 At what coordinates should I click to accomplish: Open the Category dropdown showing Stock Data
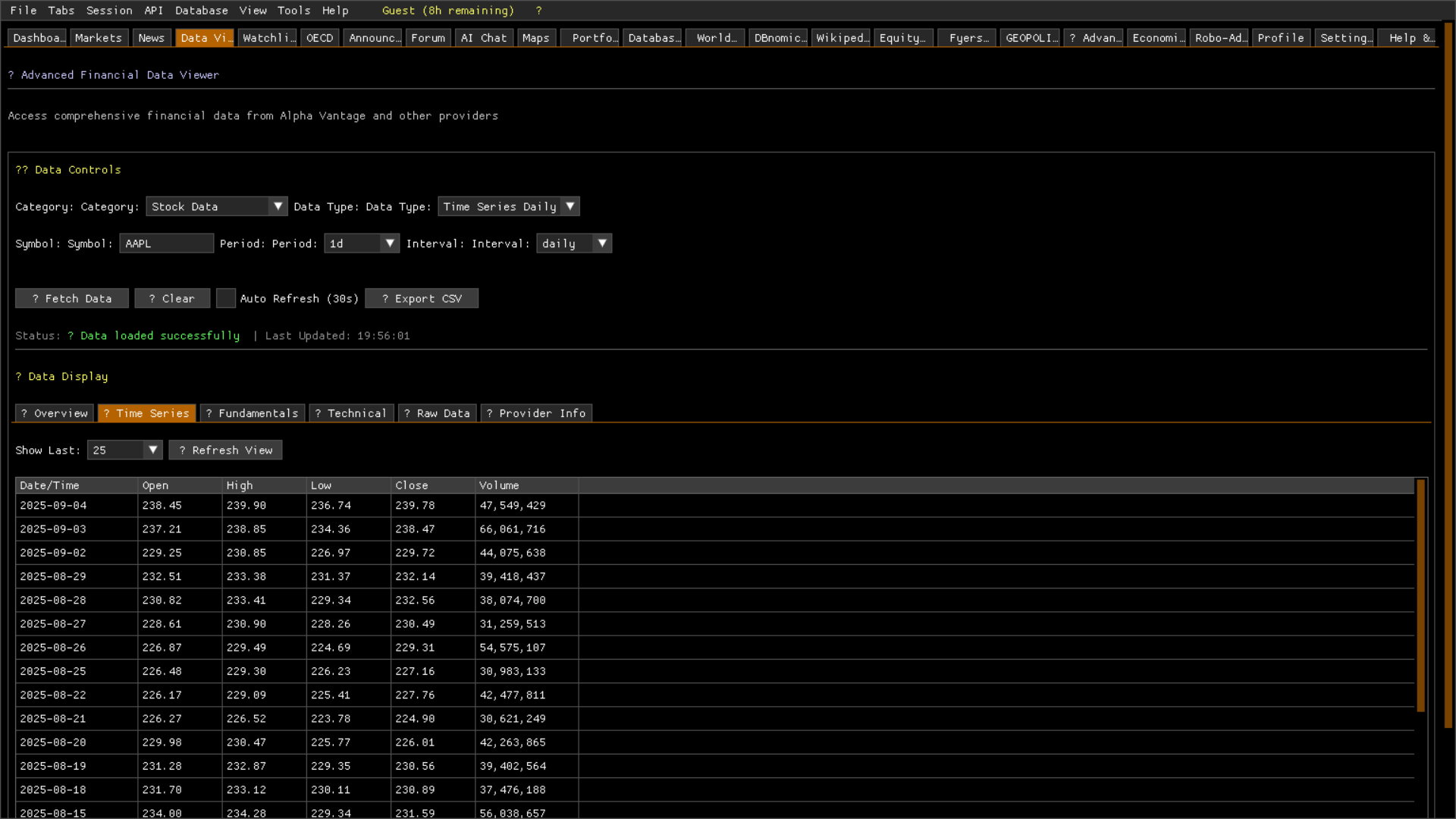coord(216,206)
